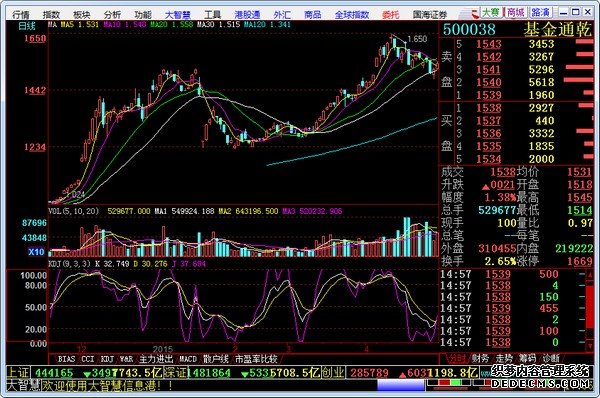
Task: Select the 财务 tab in the right panel
Action: 480,359
